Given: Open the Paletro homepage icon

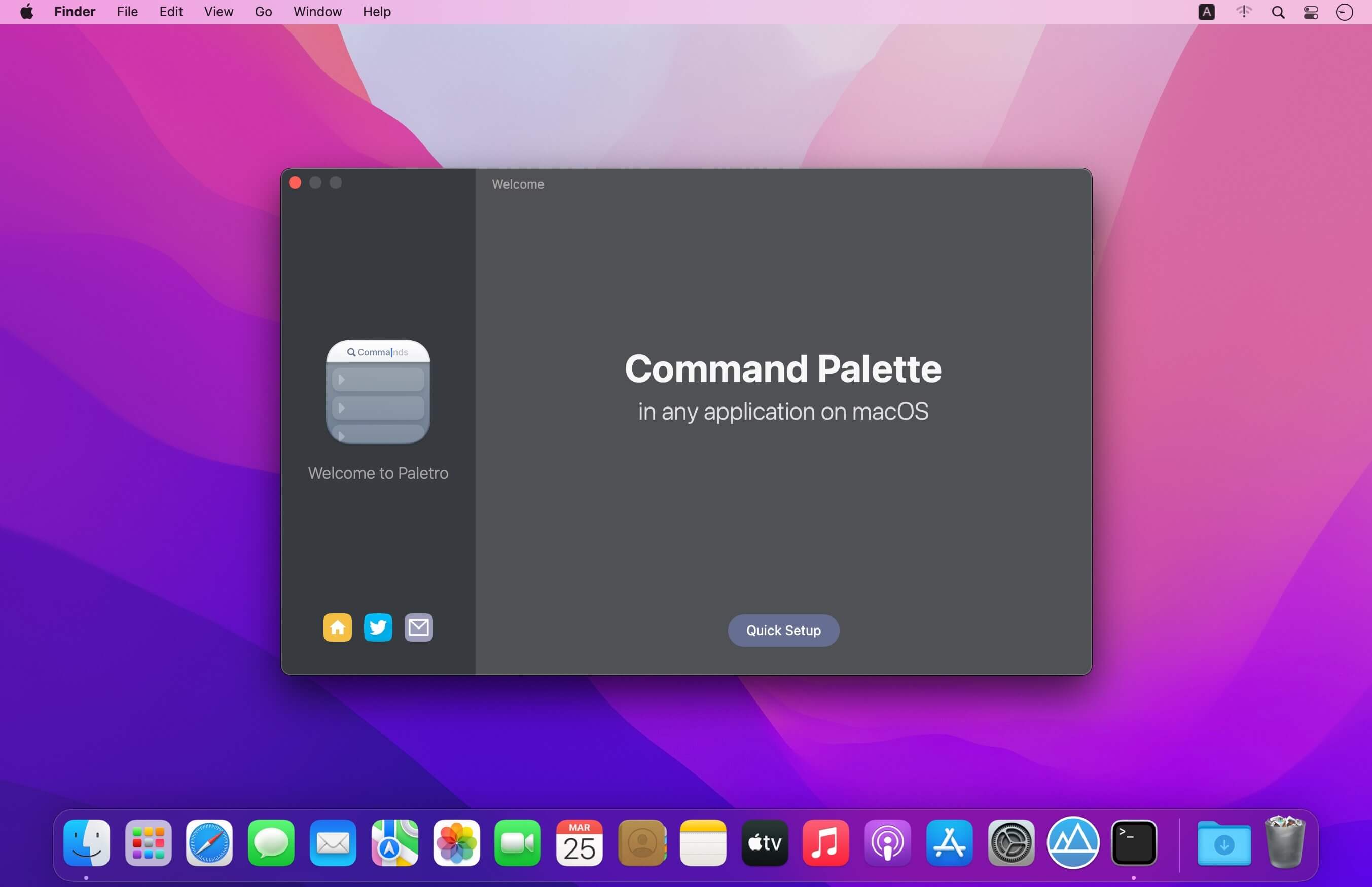Looking at the screenshot, I should click(x=338, y=627).
